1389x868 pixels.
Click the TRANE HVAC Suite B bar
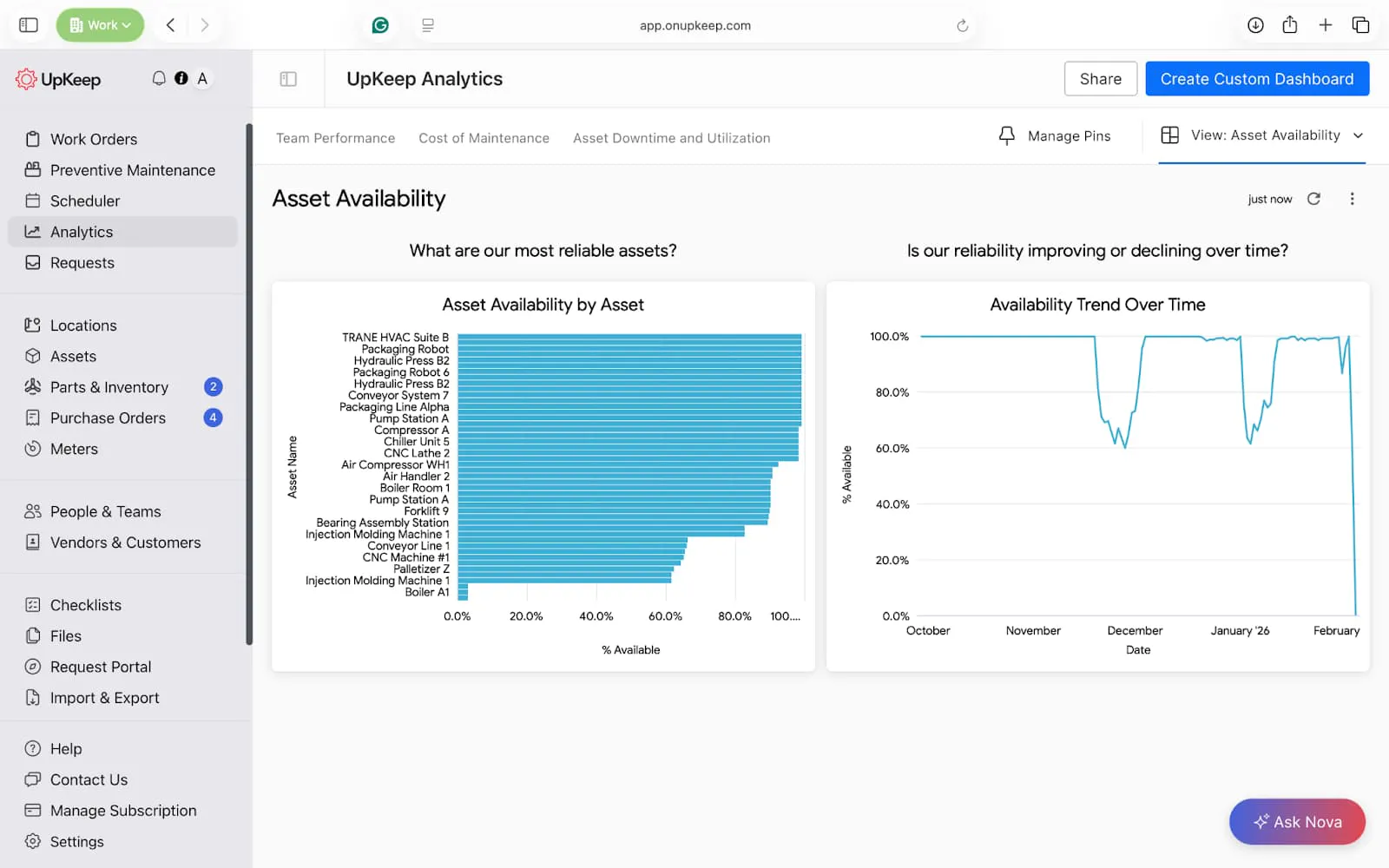point(629,337)
